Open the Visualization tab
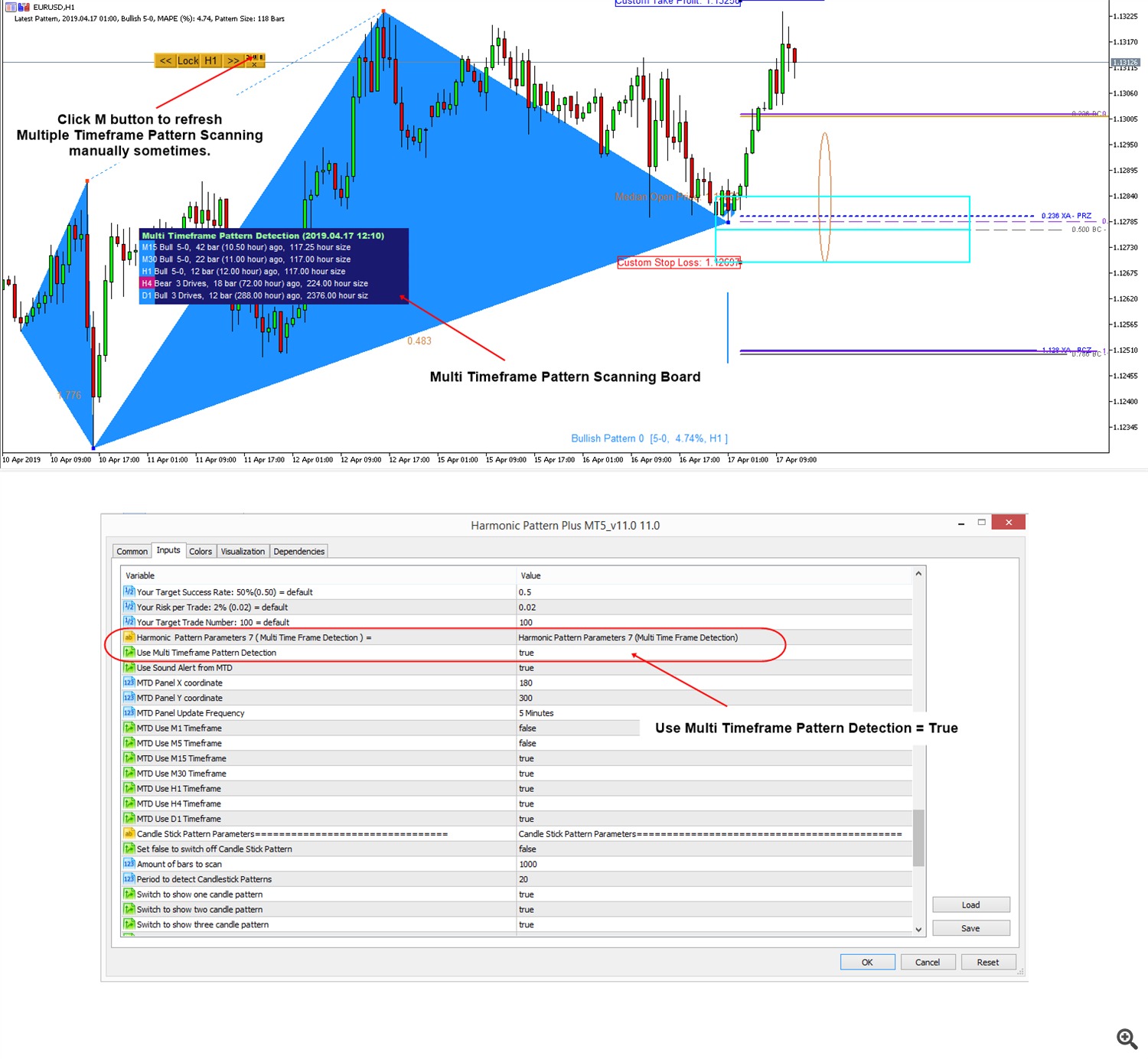1148x1059 pixels. point(243,552)
